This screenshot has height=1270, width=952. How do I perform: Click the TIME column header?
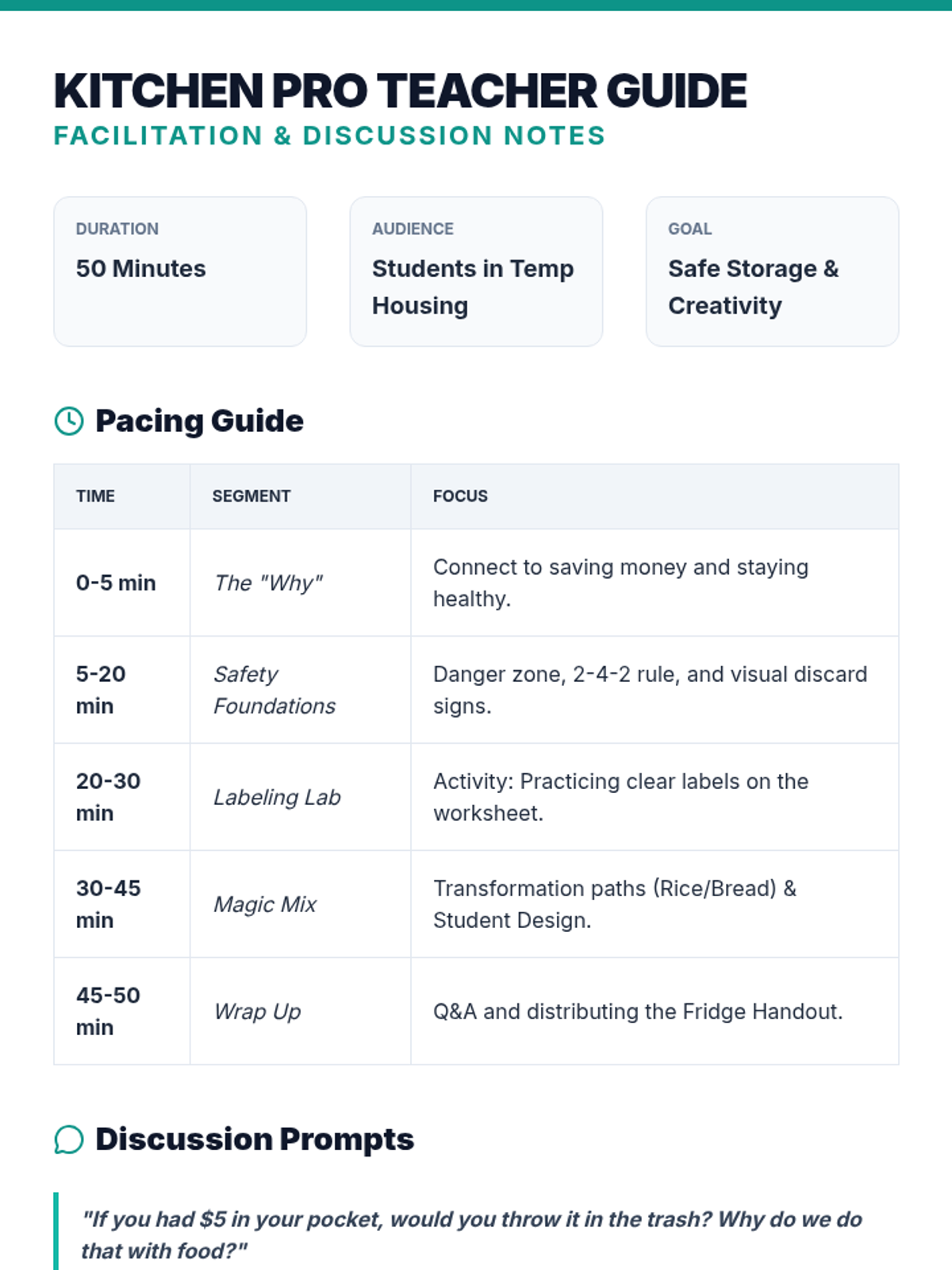coord(95,496)
